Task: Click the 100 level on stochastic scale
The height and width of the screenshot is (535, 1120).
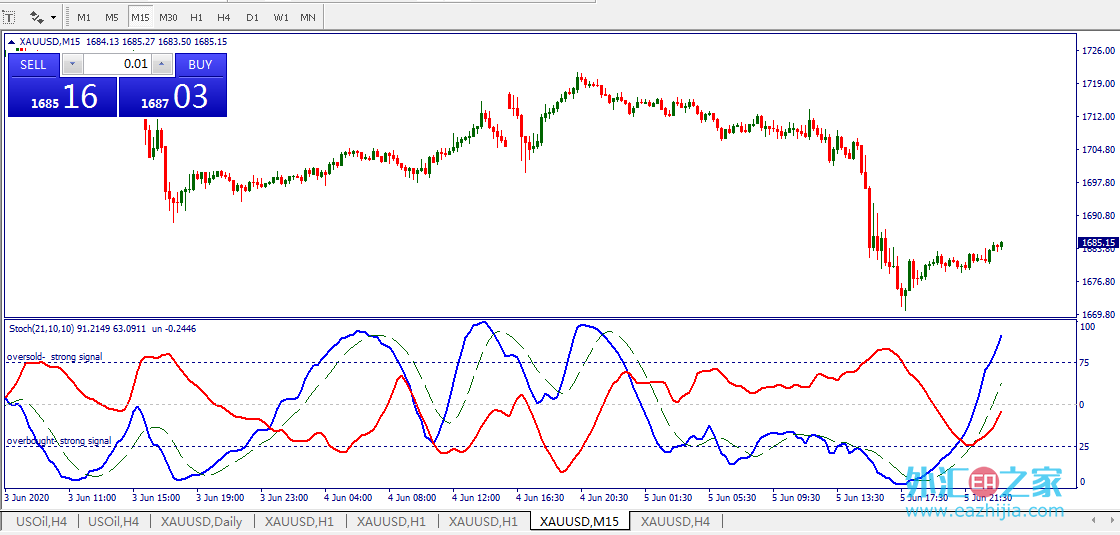Action: (x=1088, y=326)
